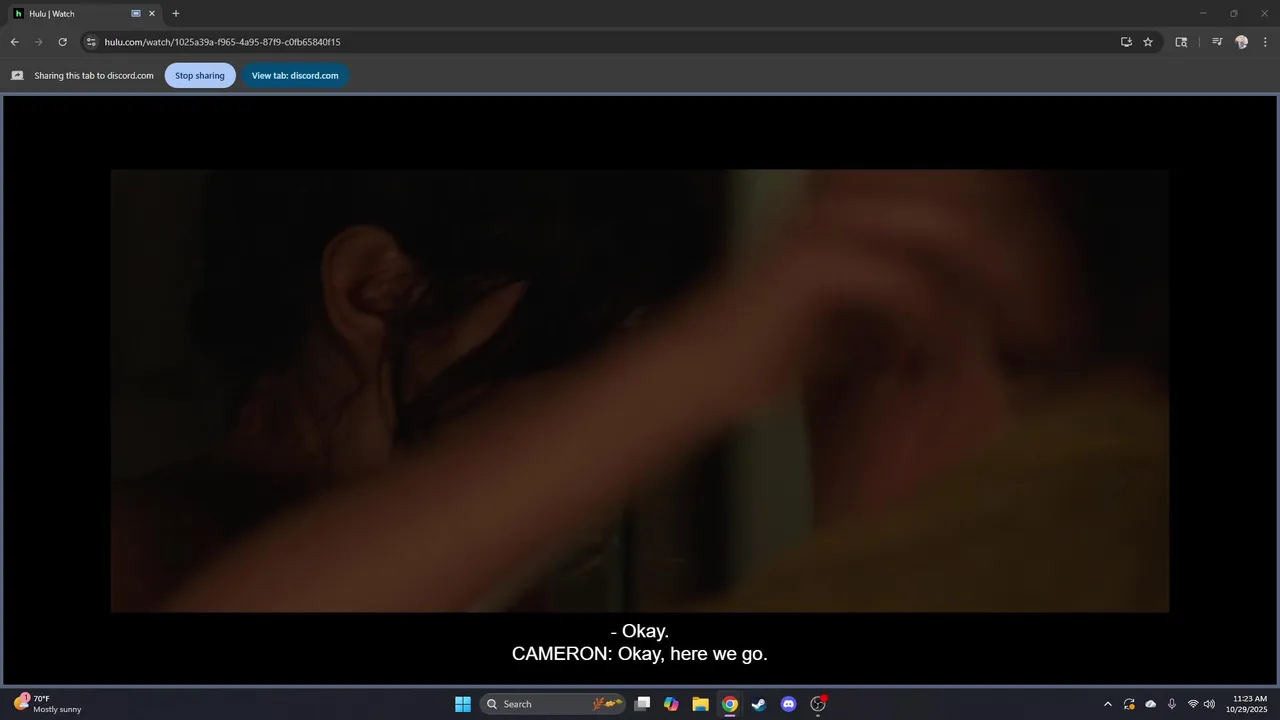The height and width of the screenshot is (720, 1280).
Task: Open site information icon in address bar
Action: [x=91, y=42]
